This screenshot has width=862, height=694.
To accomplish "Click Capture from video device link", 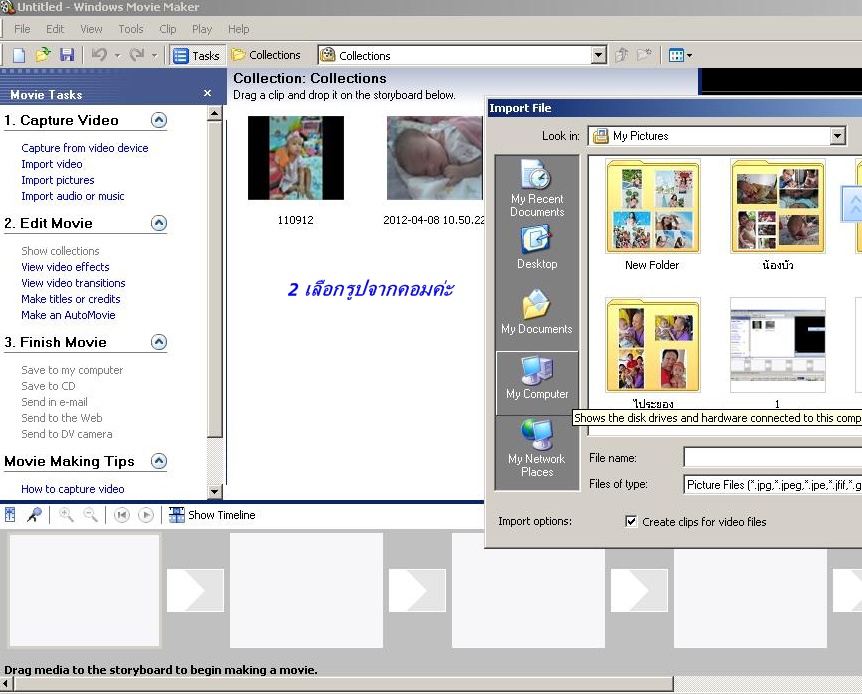I will click(85, 148).
